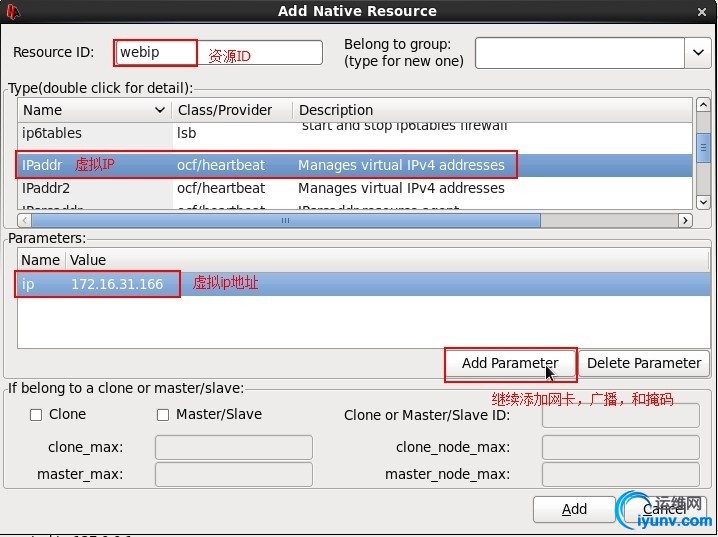Click the application icon in title bar
The width and height of the screenshot is (718, 537).
(x=13, y=11)
